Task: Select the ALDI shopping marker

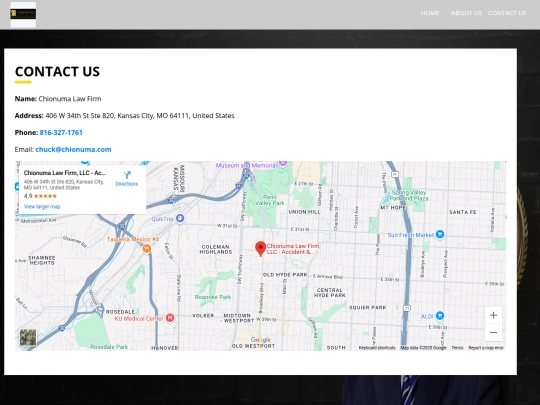Action: pyautogui.click(x=440, y=315)
